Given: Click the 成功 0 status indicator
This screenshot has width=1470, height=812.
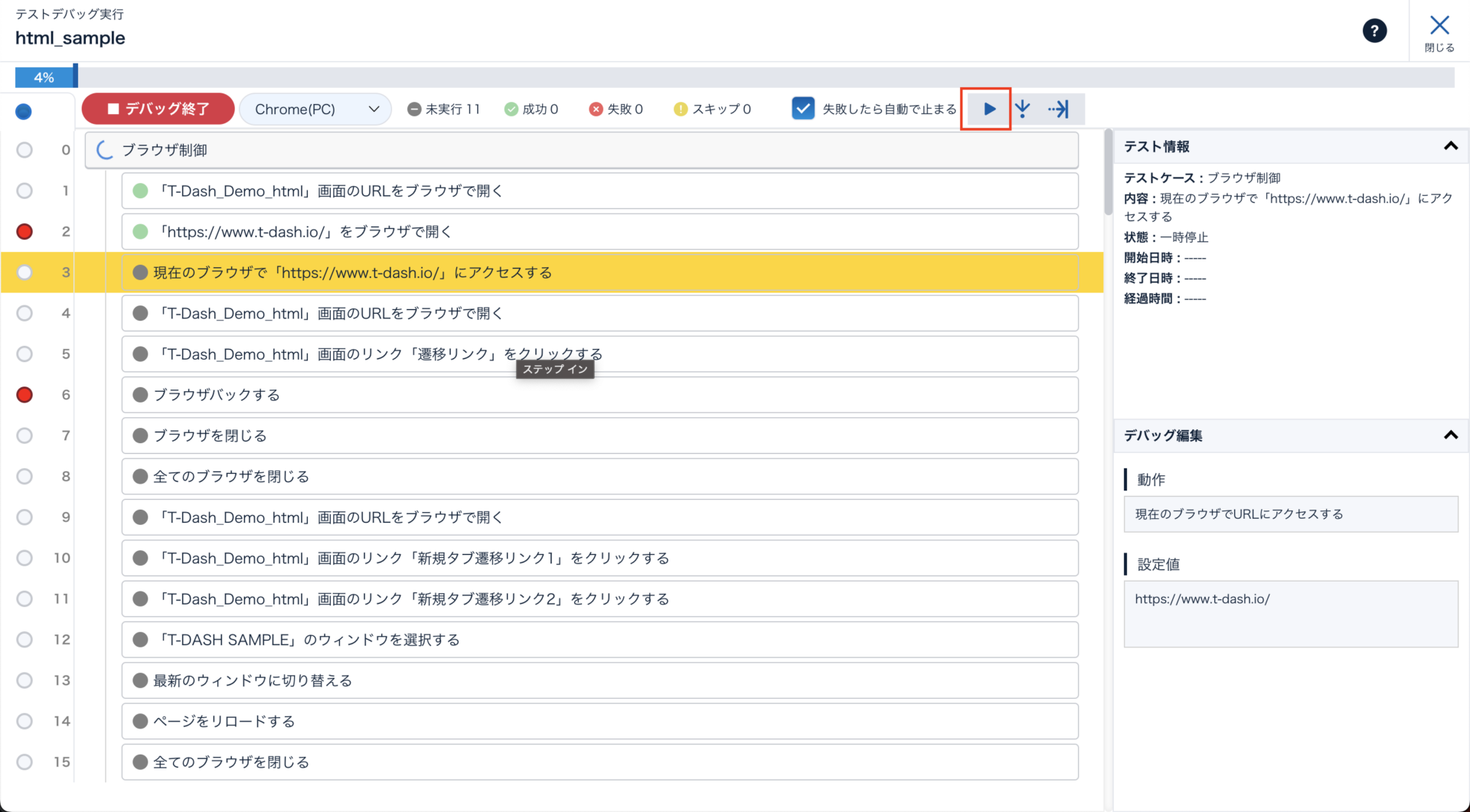Looking at the screenshot, I should (x=531, y=109).
